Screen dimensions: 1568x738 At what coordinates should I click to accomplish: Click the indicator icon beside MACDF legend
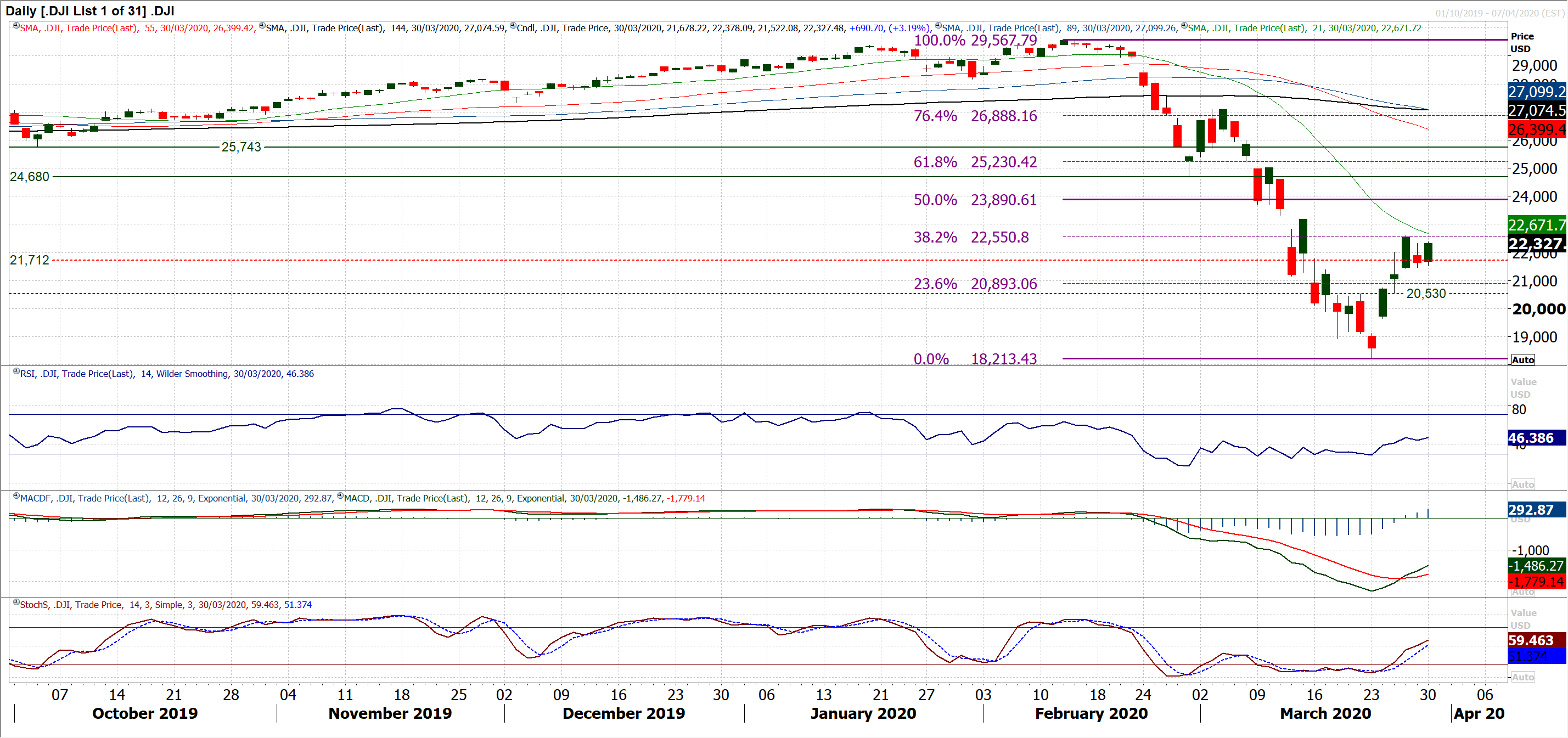pyautogui.click(x=16, y=496)
